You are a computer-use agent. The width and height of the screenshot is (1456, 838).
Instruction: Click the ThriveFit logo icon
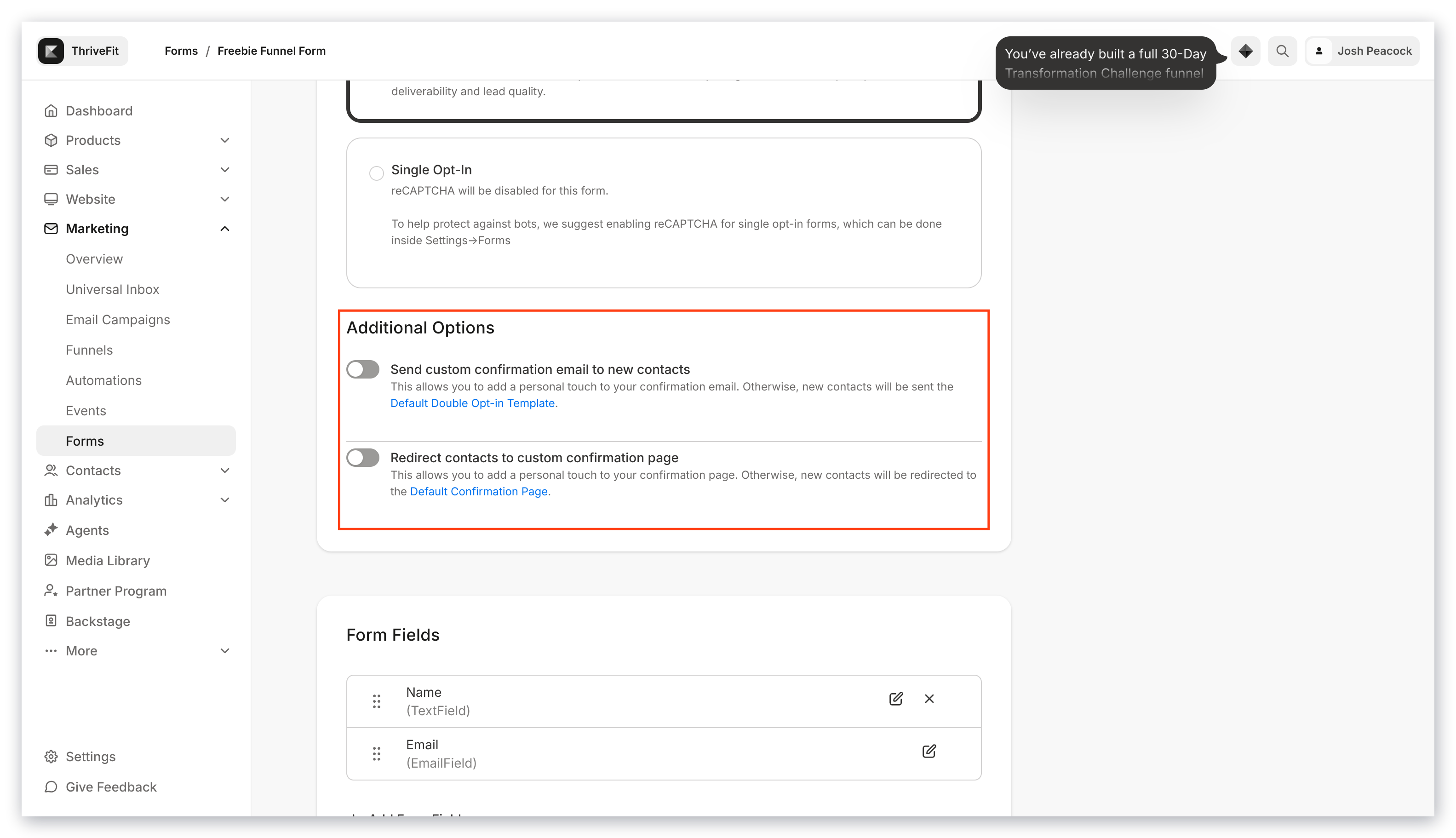click(x=51, y=51)
